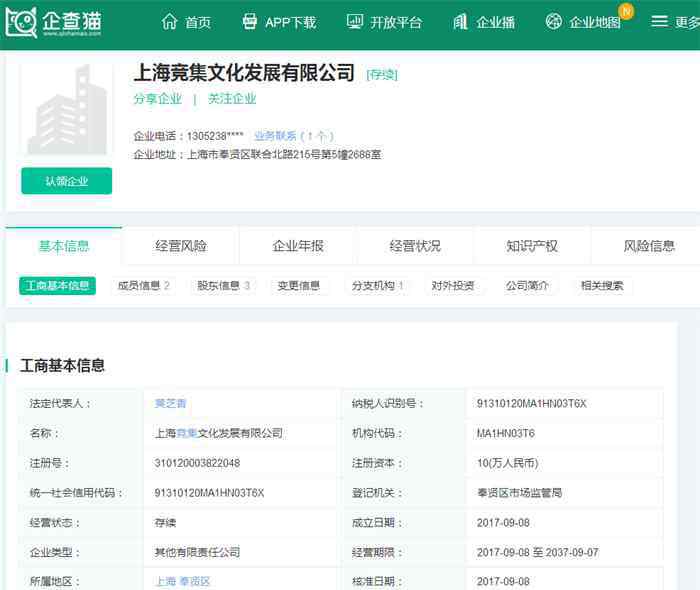Screen dimensions: 700x590
Task: Click the 奉贤区 region link
Action: pyautogui.click(x=195, y=582)
